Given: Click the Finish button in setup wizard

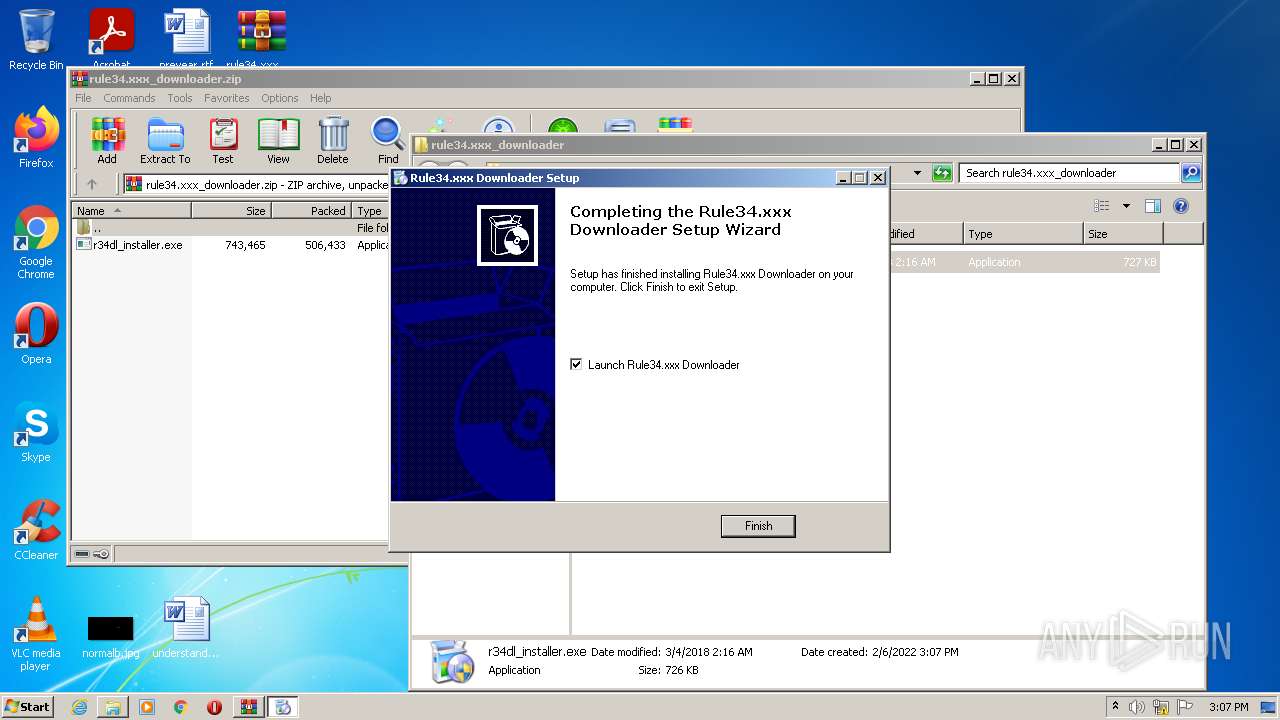Looking at the screenshot, I should [758, 526].
